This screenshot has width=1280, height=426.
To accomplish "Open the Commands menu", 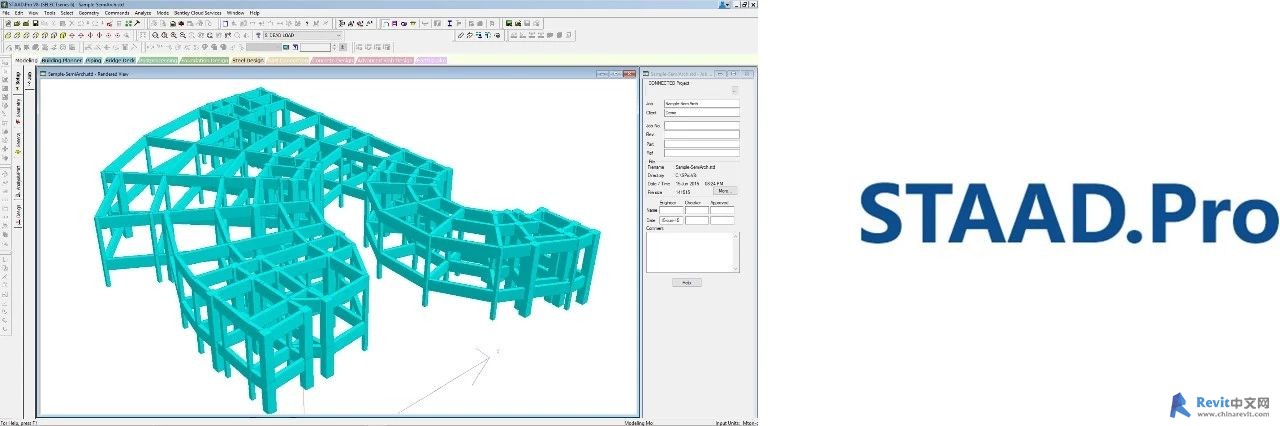I will point(117,13).
